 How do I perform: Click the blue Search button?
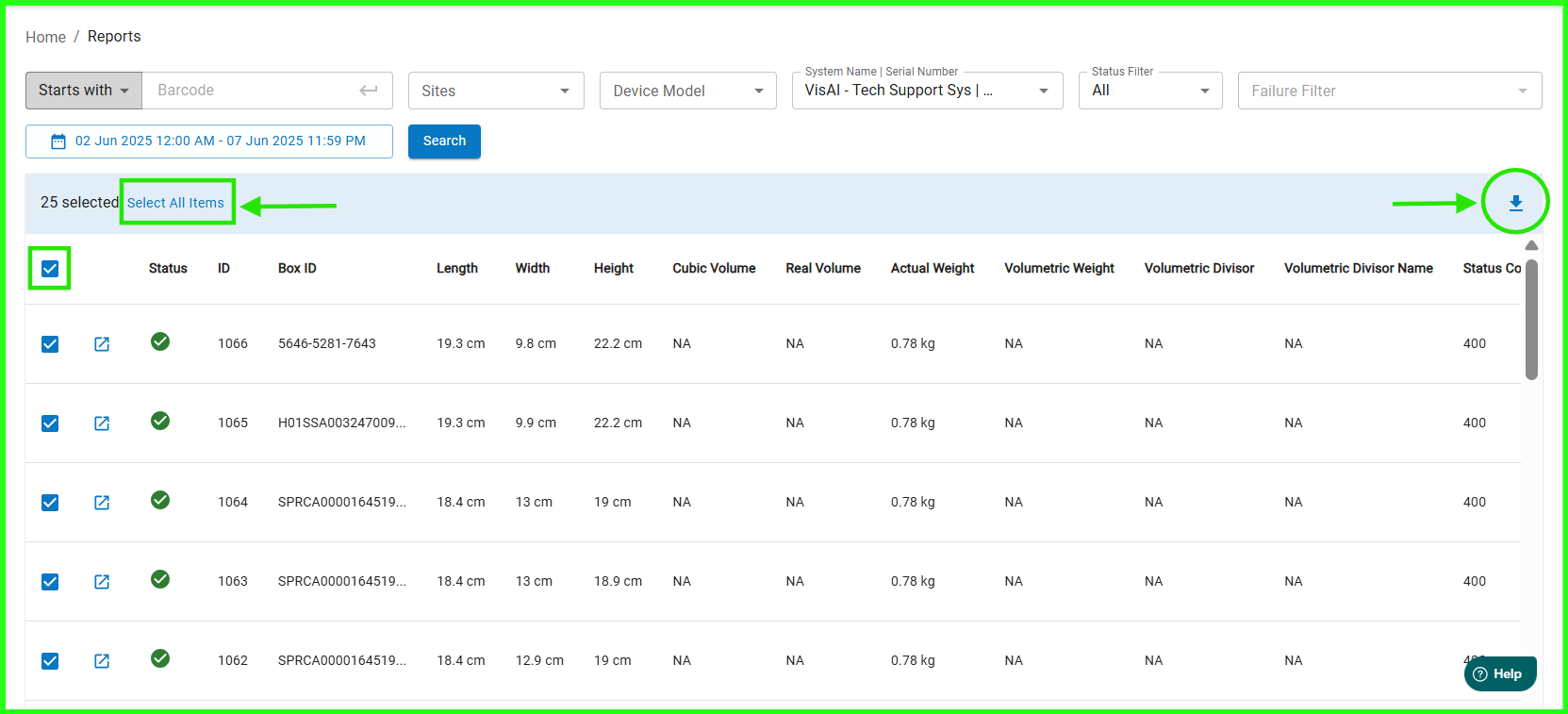pyautogui.click(x=444, y=141)
